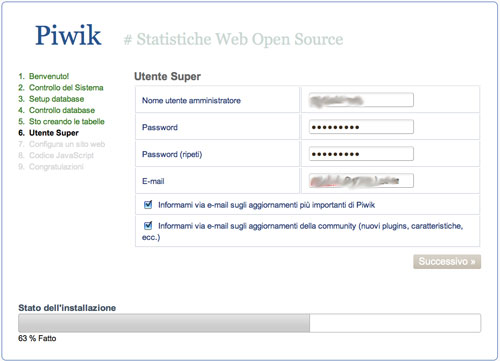Screen dimensions: 500x361
Task: Click the 'Stato dell'installazione' heading
Action: (x=67, y=308)
